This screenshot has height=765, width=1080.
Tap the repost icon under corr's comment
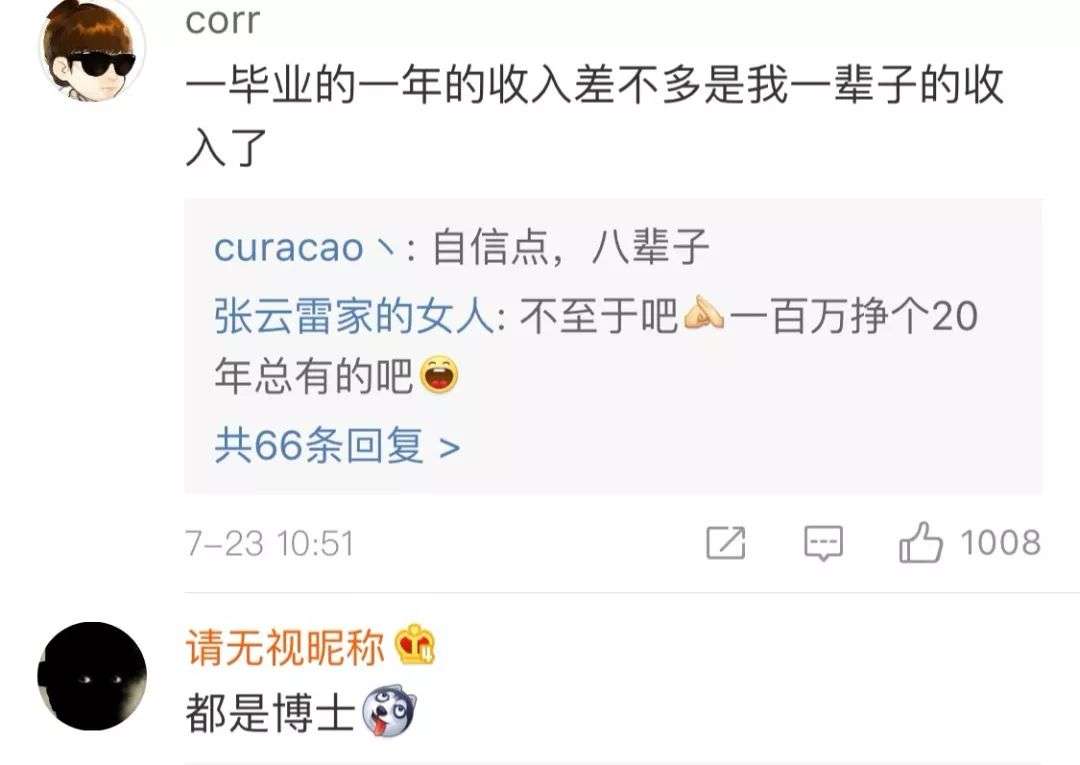pyautogui.click(x=726, y=543)
